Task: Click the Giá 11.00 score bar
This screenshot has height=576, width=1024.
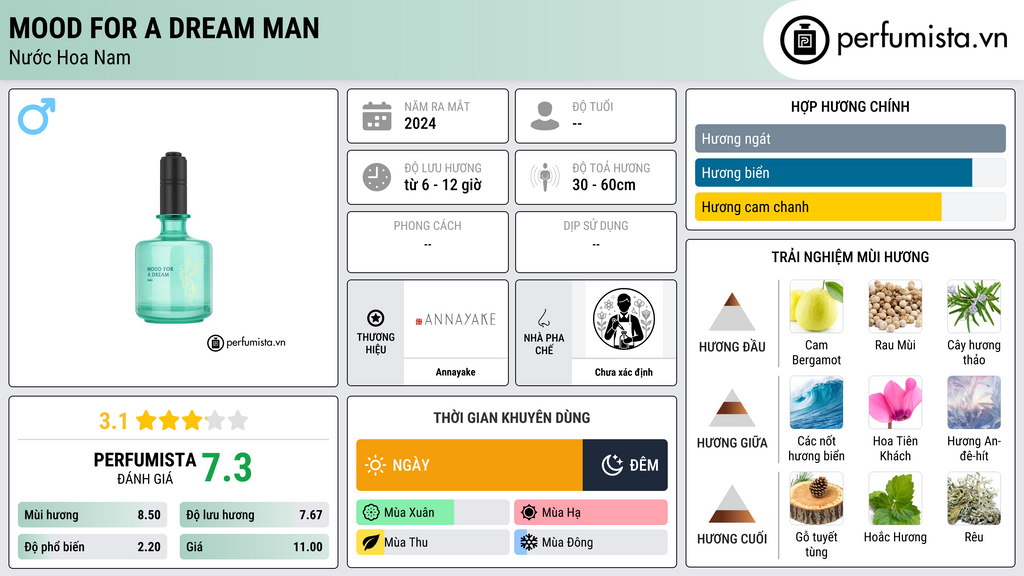Action: pyautogui.click(x=255, y=547)
